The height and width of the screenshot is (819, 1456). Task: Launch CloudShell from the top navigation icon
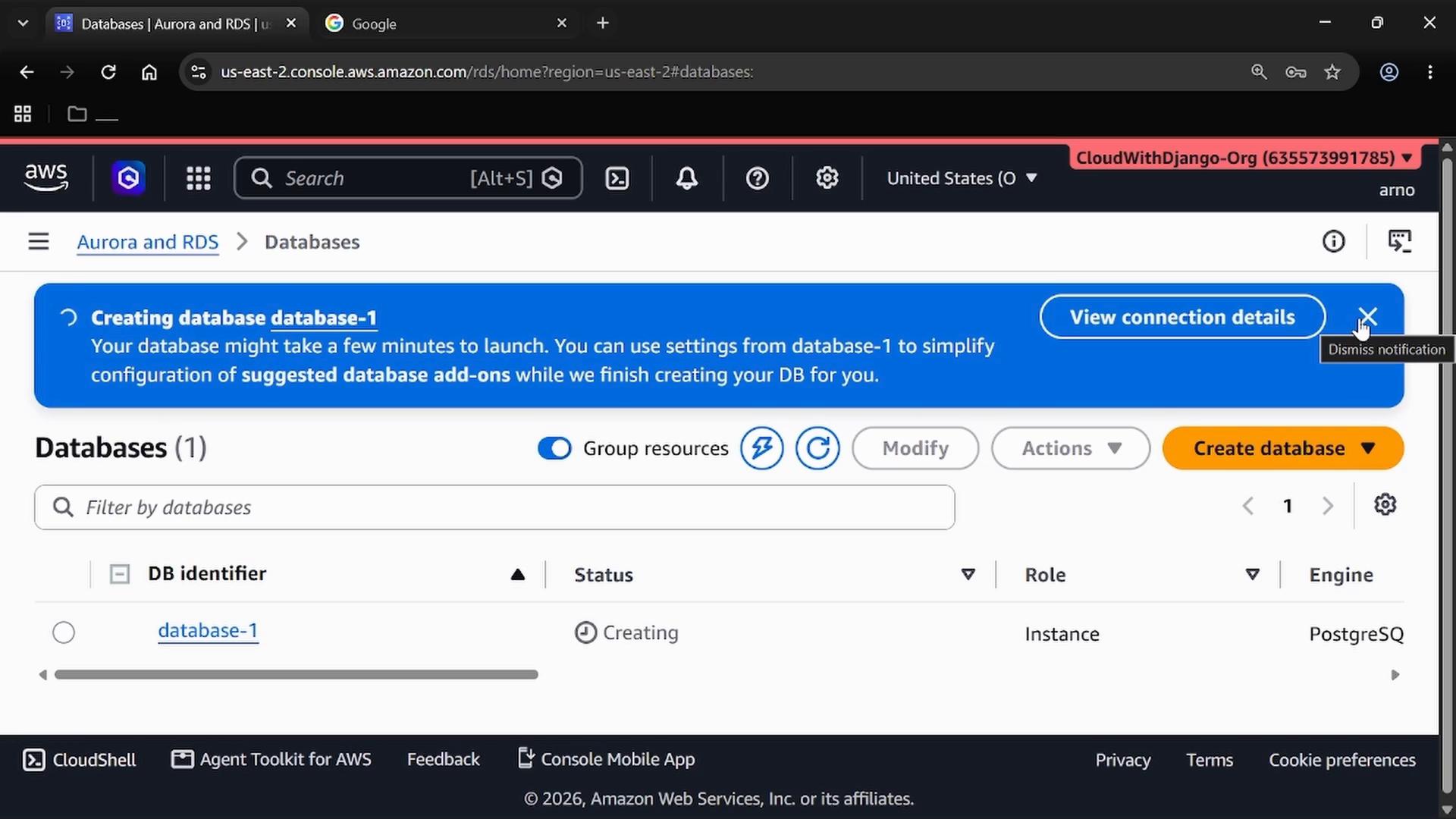click(617, 178)
